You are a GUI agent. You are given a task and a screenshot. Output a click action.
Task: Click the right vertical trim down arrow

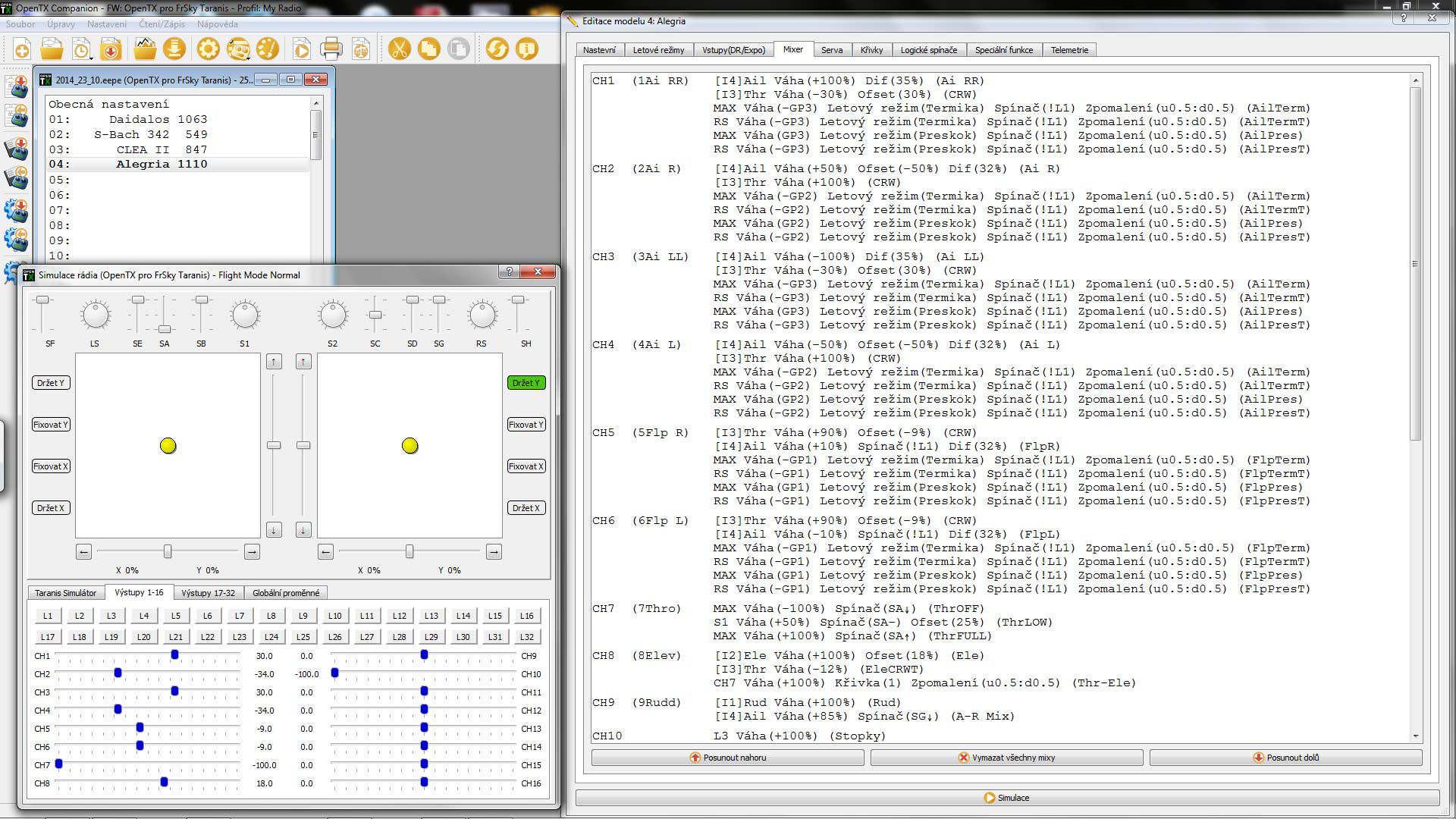(x=303, y=530)
